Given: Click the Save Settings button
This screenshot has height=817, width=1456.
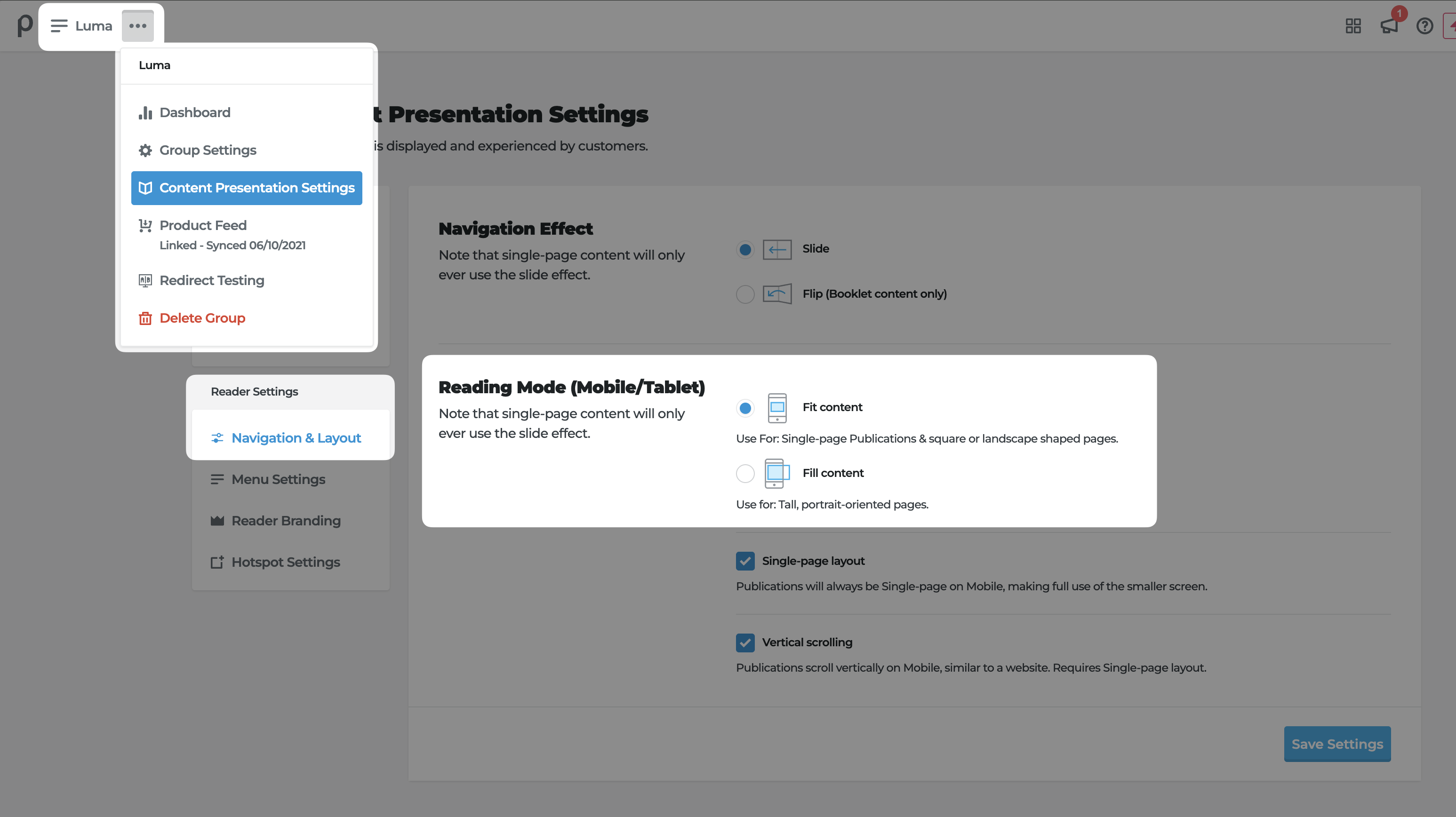Looking at the screenshot, I should click(1337, 744).
